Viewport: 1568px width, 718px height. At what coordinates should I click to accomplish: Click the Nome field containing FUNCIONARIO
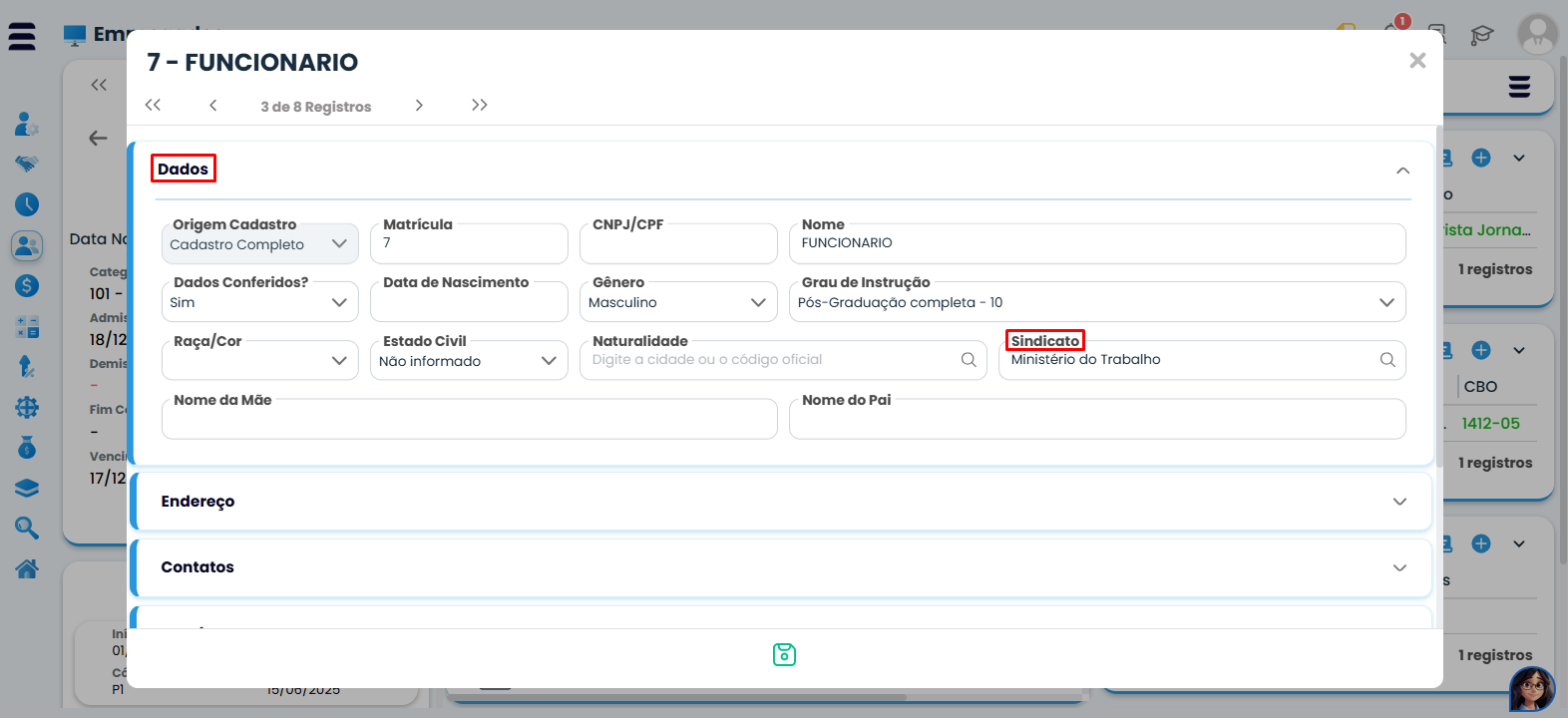(1097, 244)
